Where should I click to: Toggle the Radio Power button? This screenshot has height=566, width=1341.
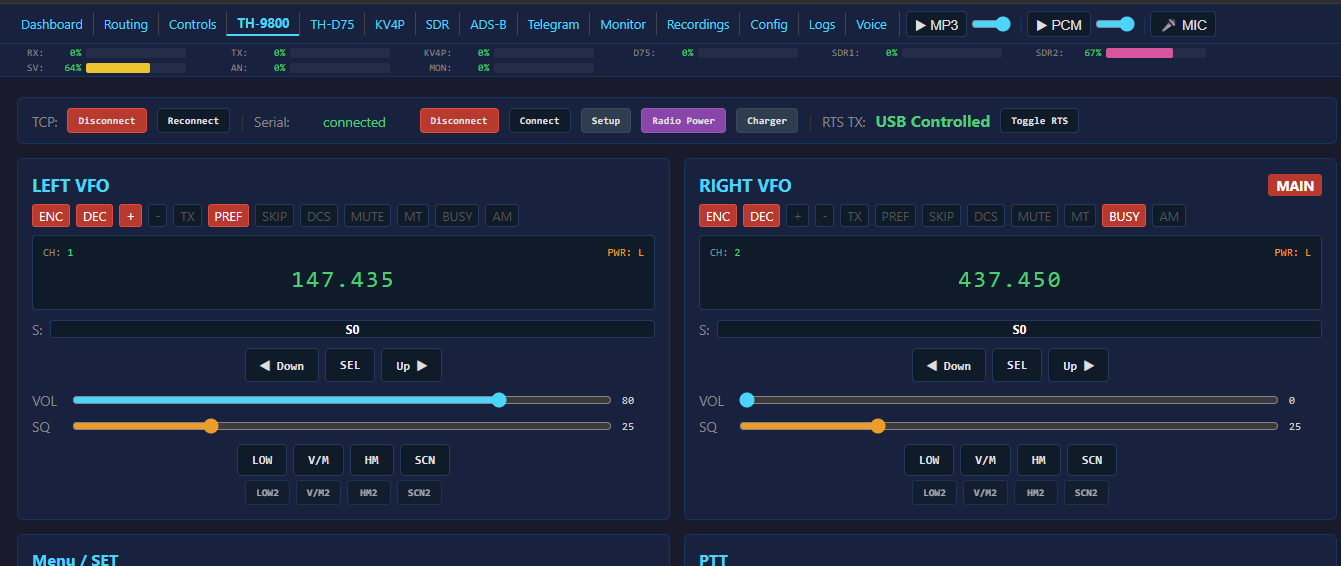pos(684,121)
